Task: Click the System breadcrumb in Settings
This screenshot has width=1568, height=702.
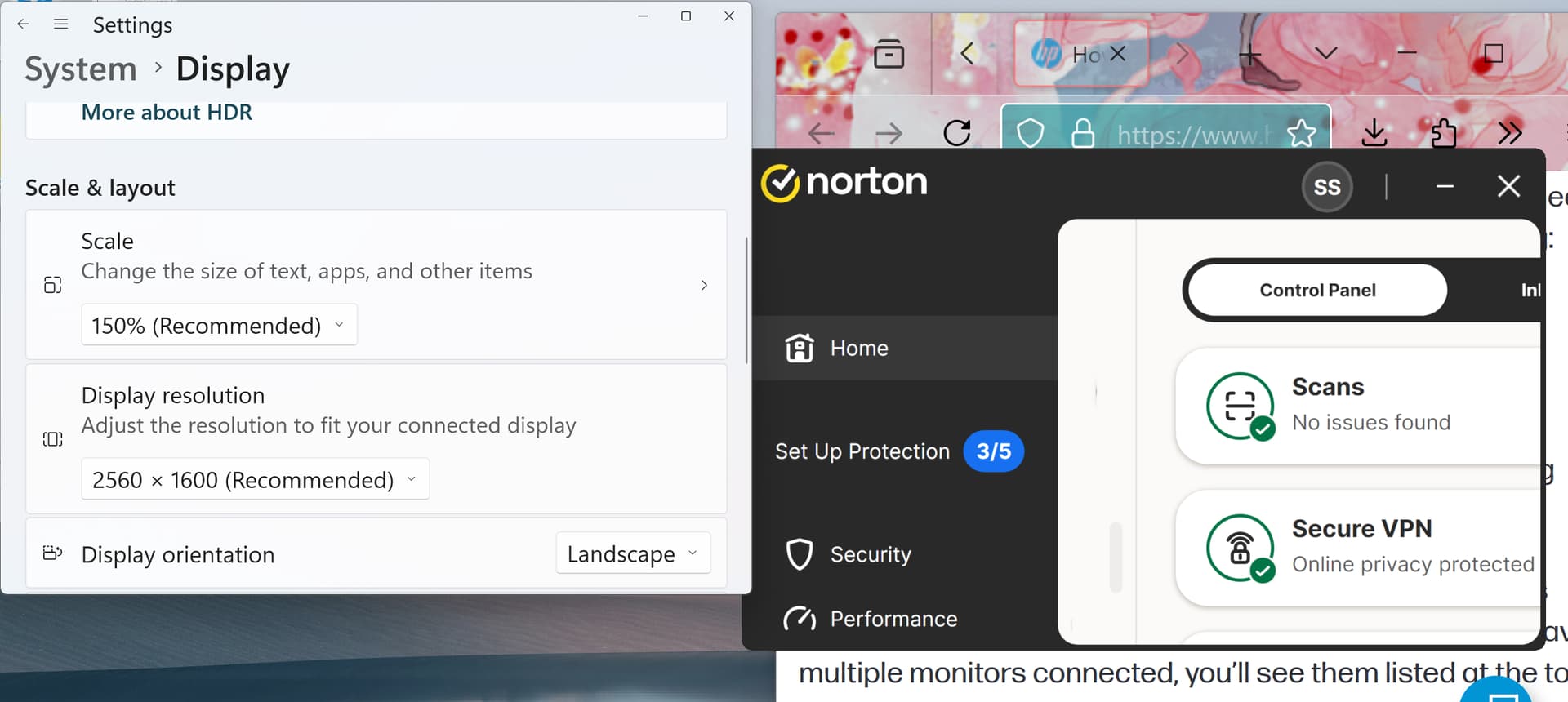Action: pyautogui.click(x=81, y=69)
